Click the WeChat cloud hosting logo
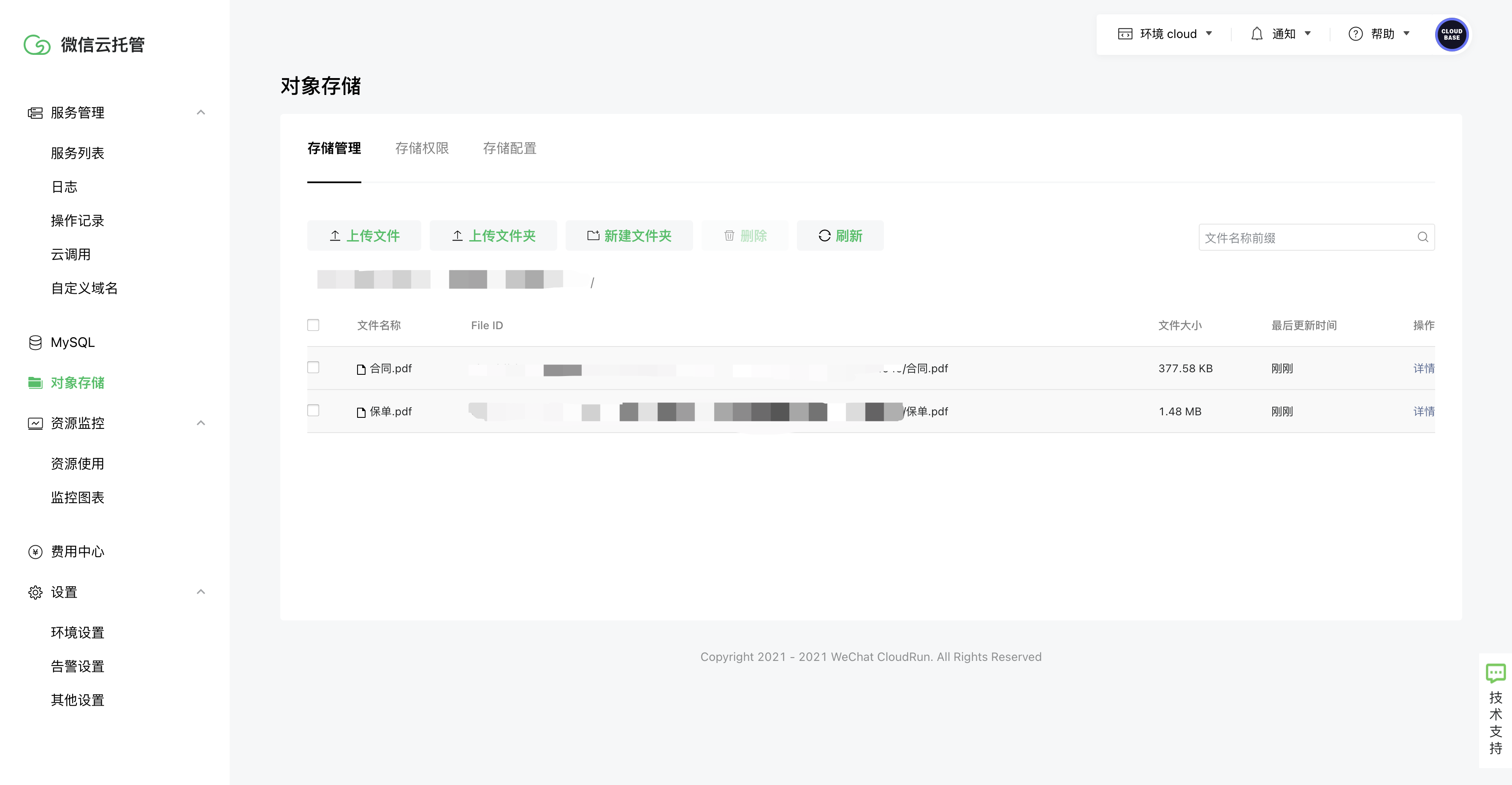Screen dimensions: 1512x785 (37, 45)
